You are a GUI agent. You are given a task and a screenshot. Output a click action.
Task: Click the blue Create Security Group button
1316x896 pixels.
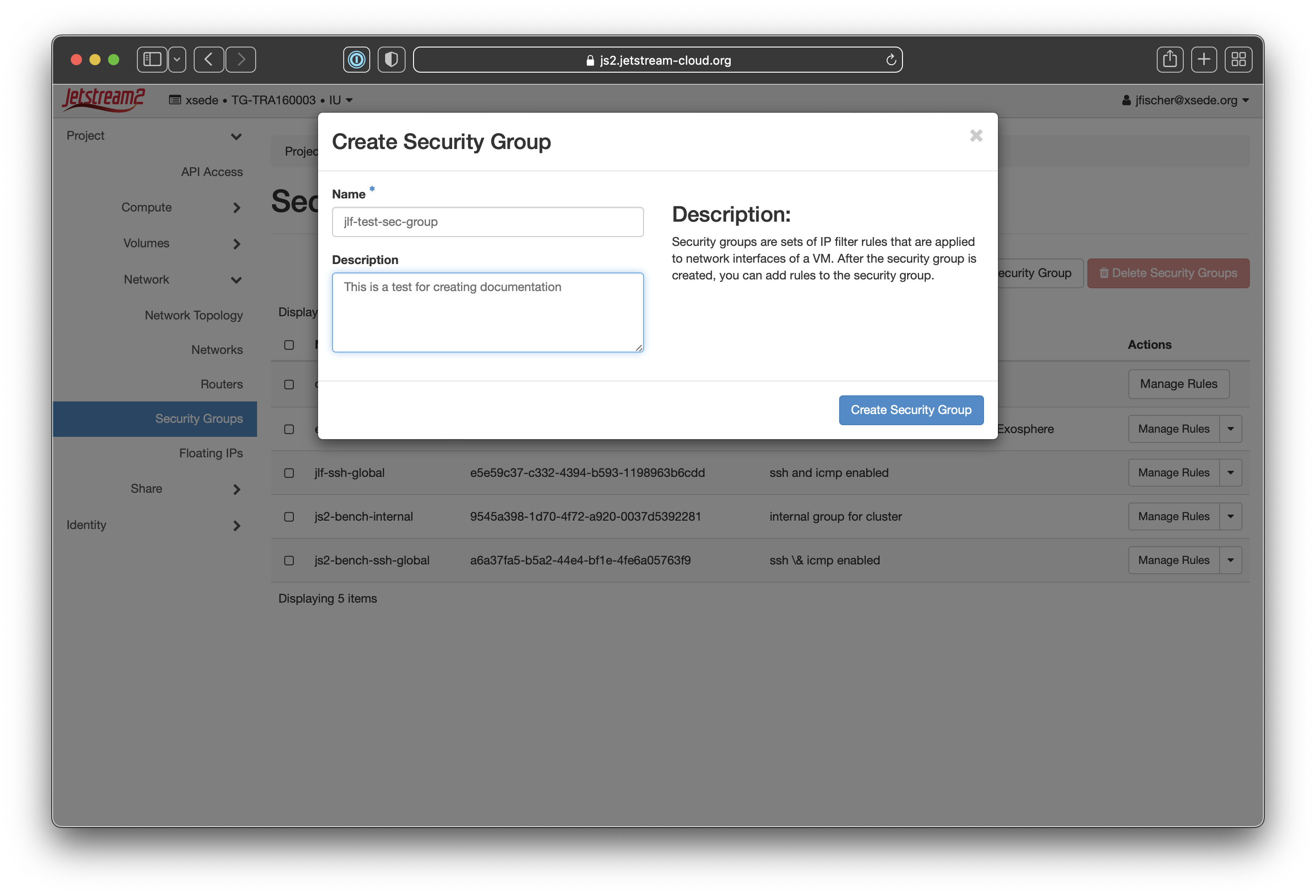coord(910,410)
